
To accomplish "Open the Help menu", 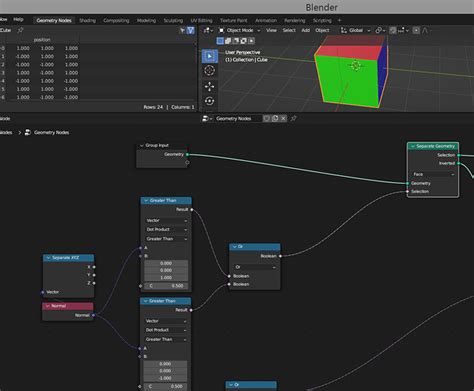I will click(18, 19).
